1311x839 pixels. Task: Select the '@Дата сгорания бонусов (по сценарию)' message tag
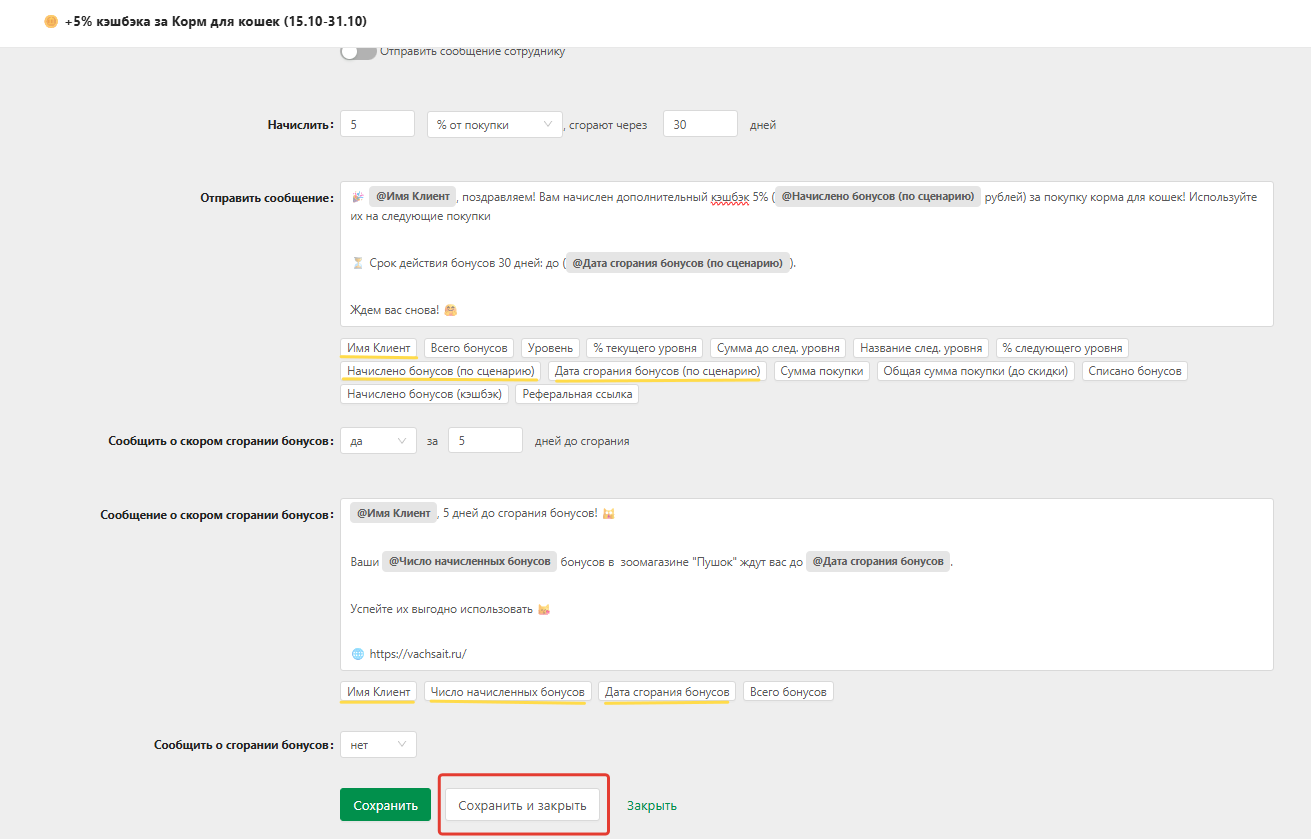(677, 263)
